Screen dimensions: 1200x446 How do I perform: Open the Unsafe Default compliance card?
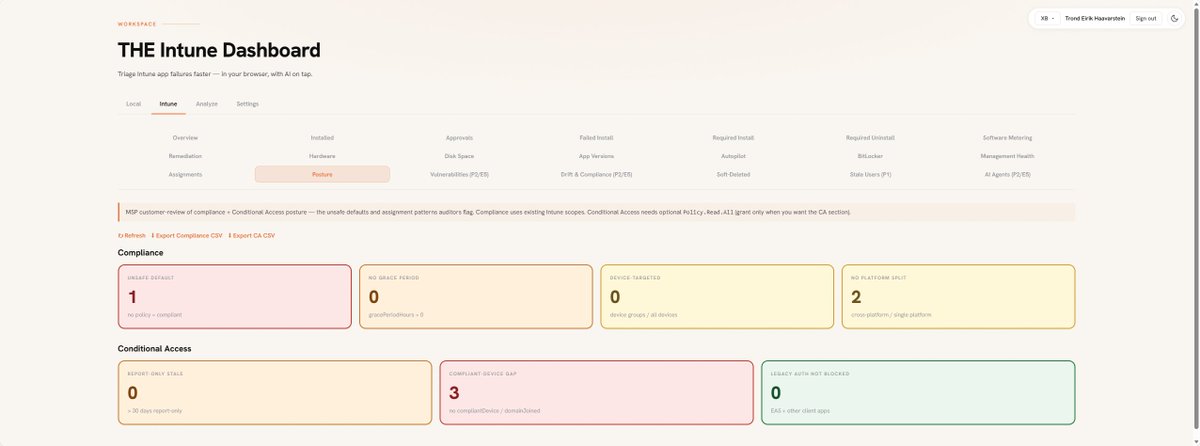tap(234, 297)
